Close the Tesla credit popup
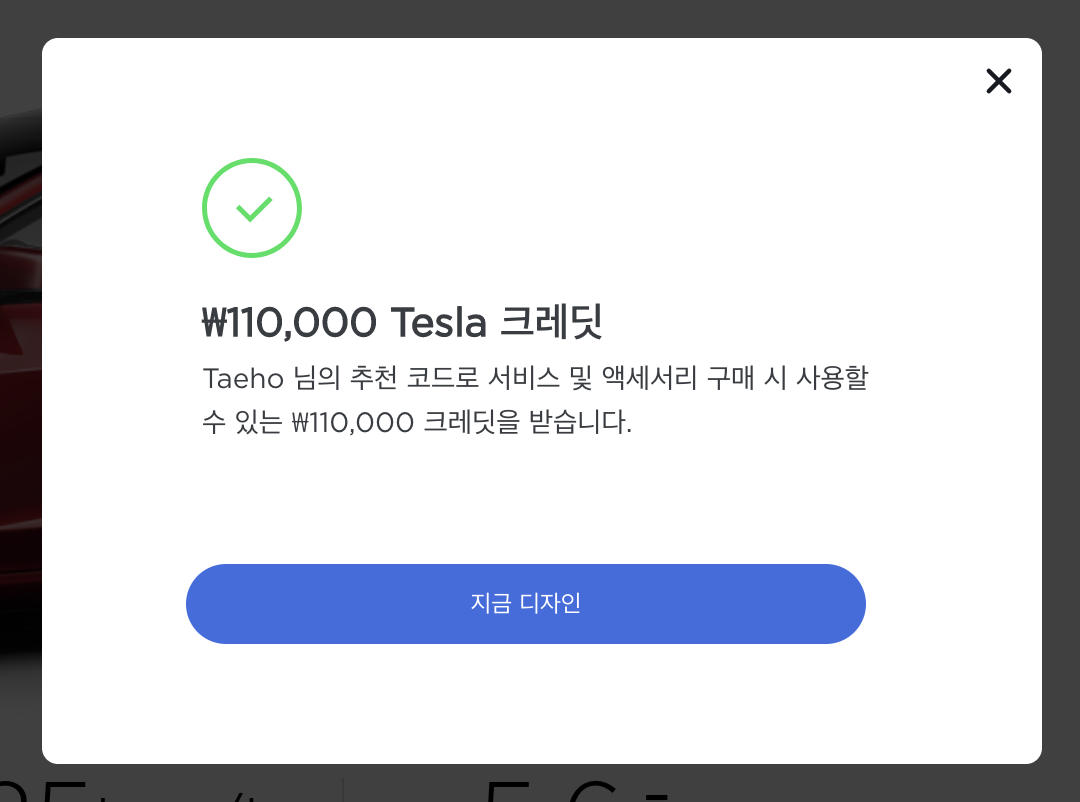The width and height of the screenshot is (1080, 802). pos(998,81)
